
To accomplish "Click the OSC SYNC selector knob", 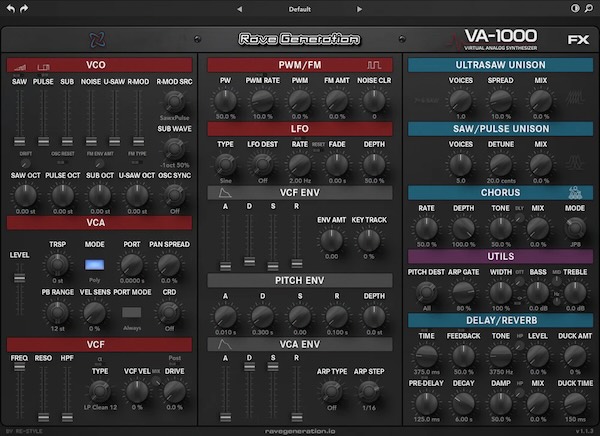I will pos(174,195).
